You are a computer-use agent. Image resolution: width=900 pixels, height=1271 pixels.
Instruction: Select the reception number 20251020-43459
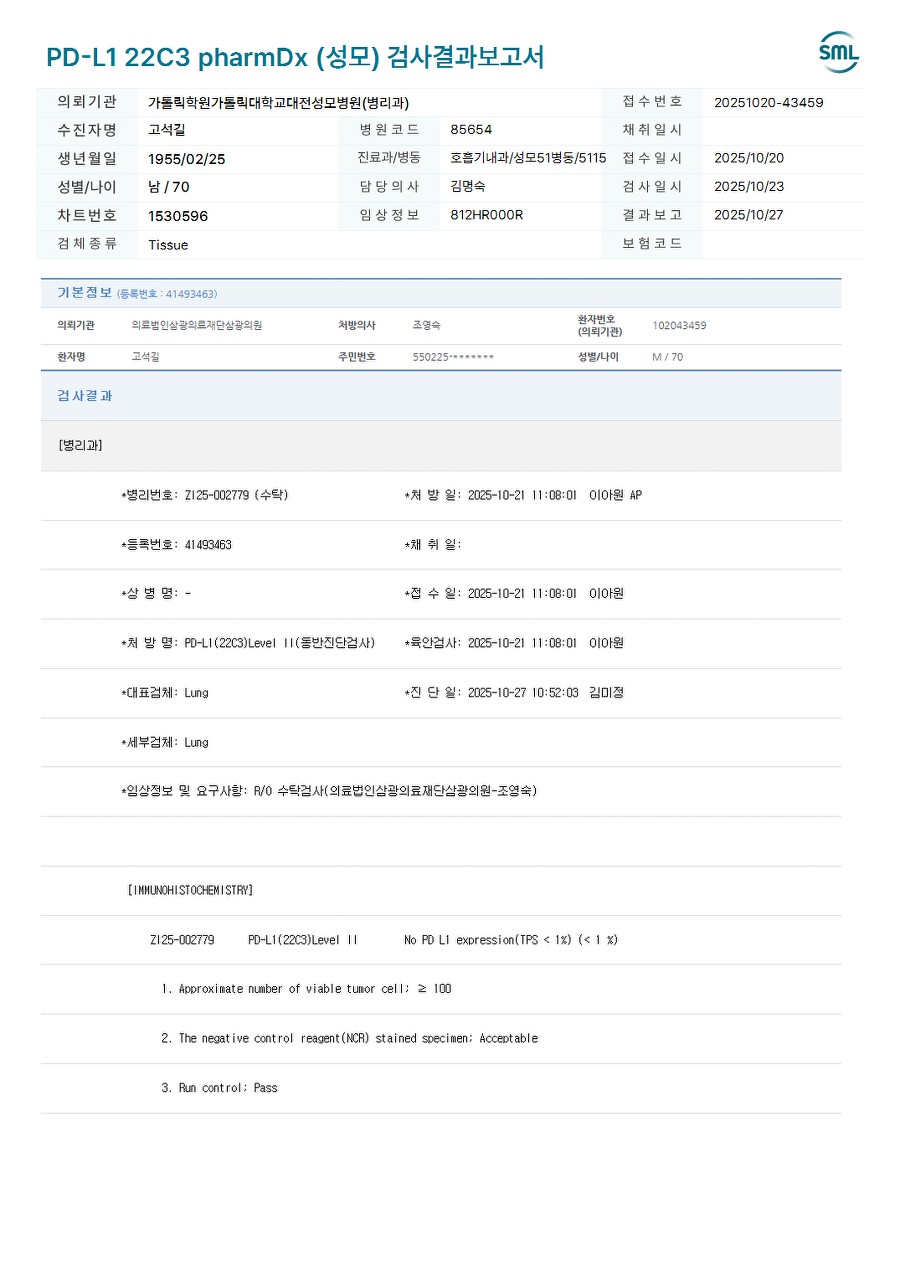(769, 102)
